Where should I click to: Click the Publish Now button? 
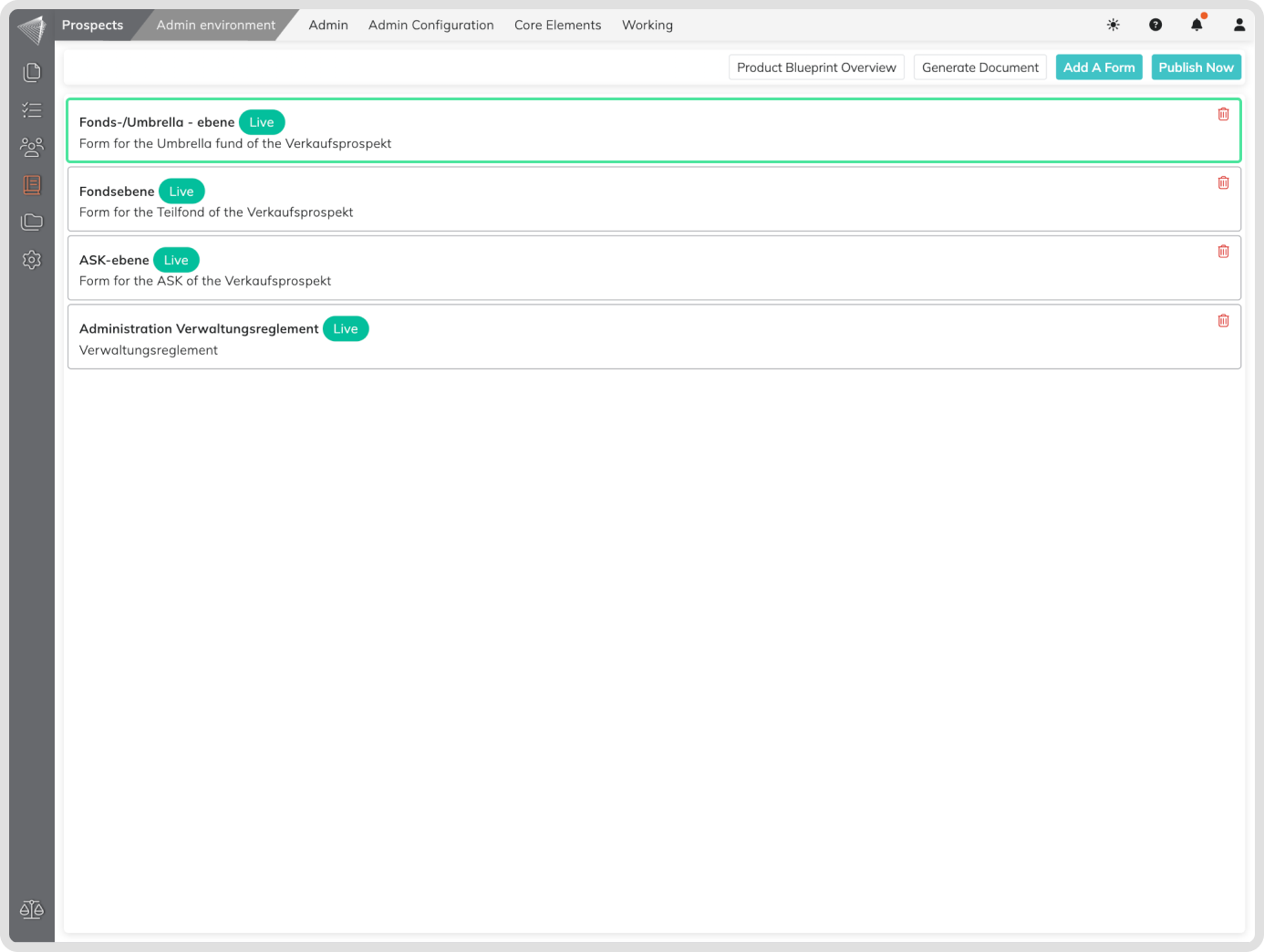click(x=1196, y=67)
